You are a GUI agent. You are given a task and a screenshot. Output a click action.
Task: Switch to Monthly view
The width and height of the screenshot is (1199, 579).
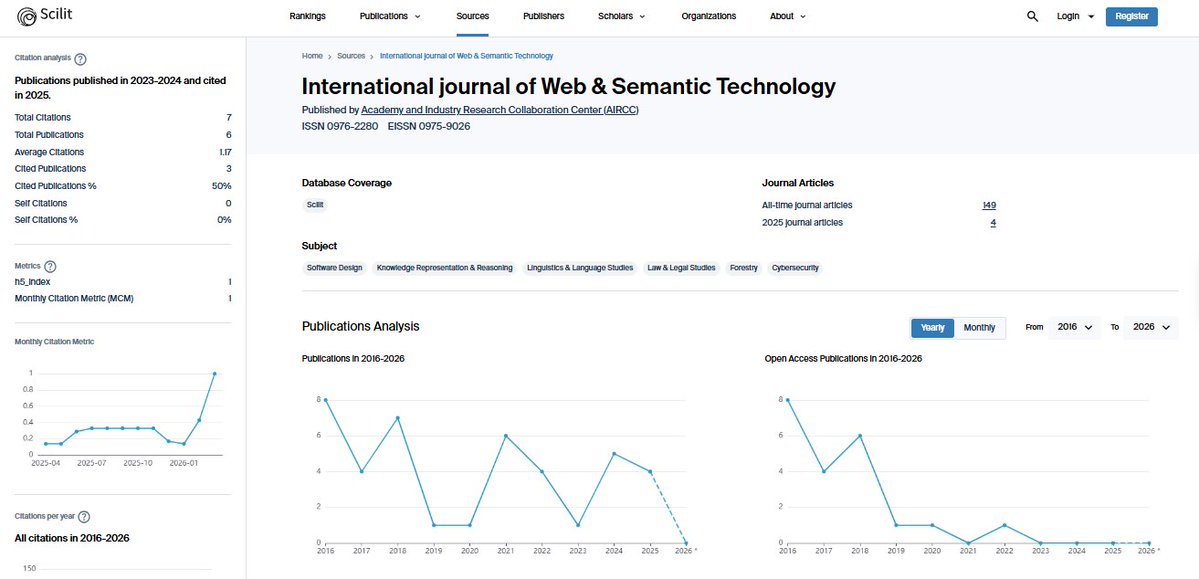pos(980,327)
